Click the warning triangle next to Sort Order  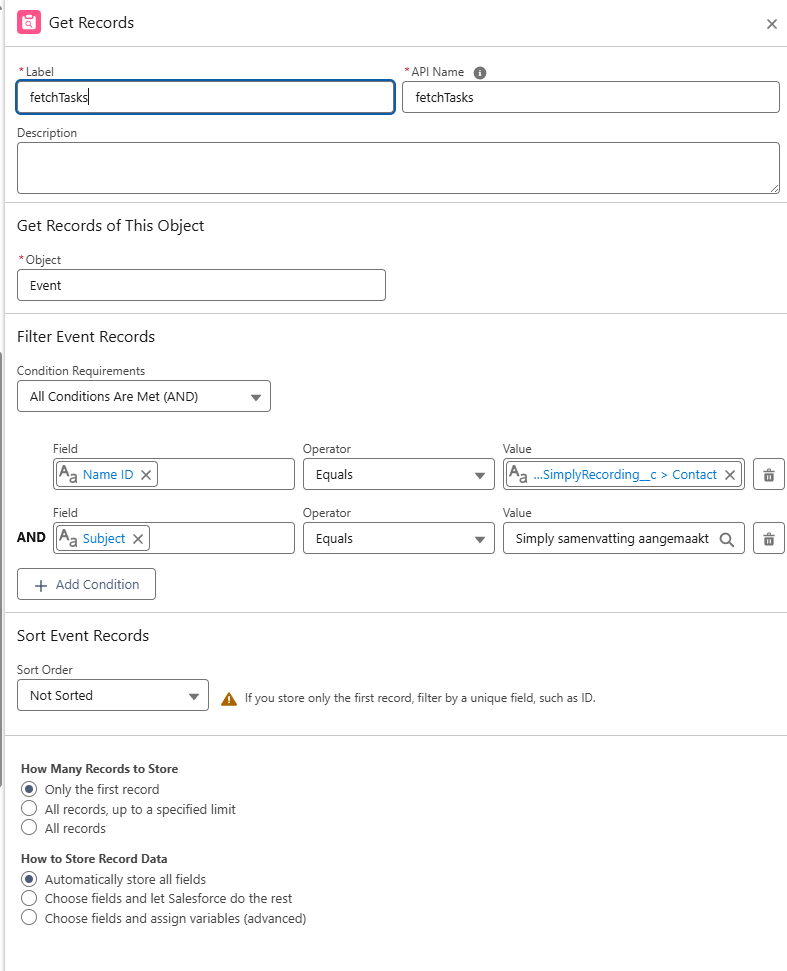point(229,697)
